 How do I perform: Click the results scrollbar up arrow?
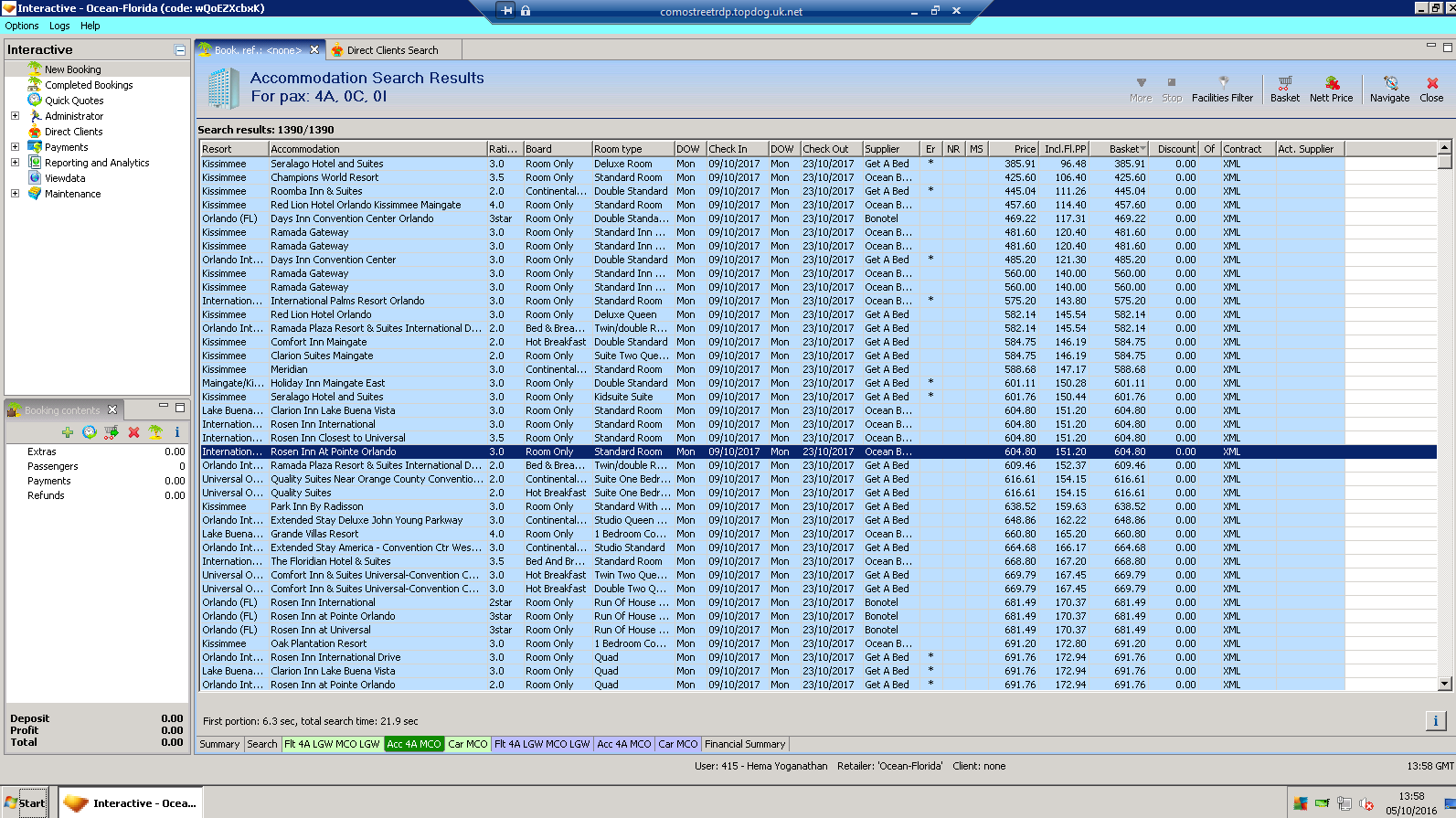point(1445,147)
